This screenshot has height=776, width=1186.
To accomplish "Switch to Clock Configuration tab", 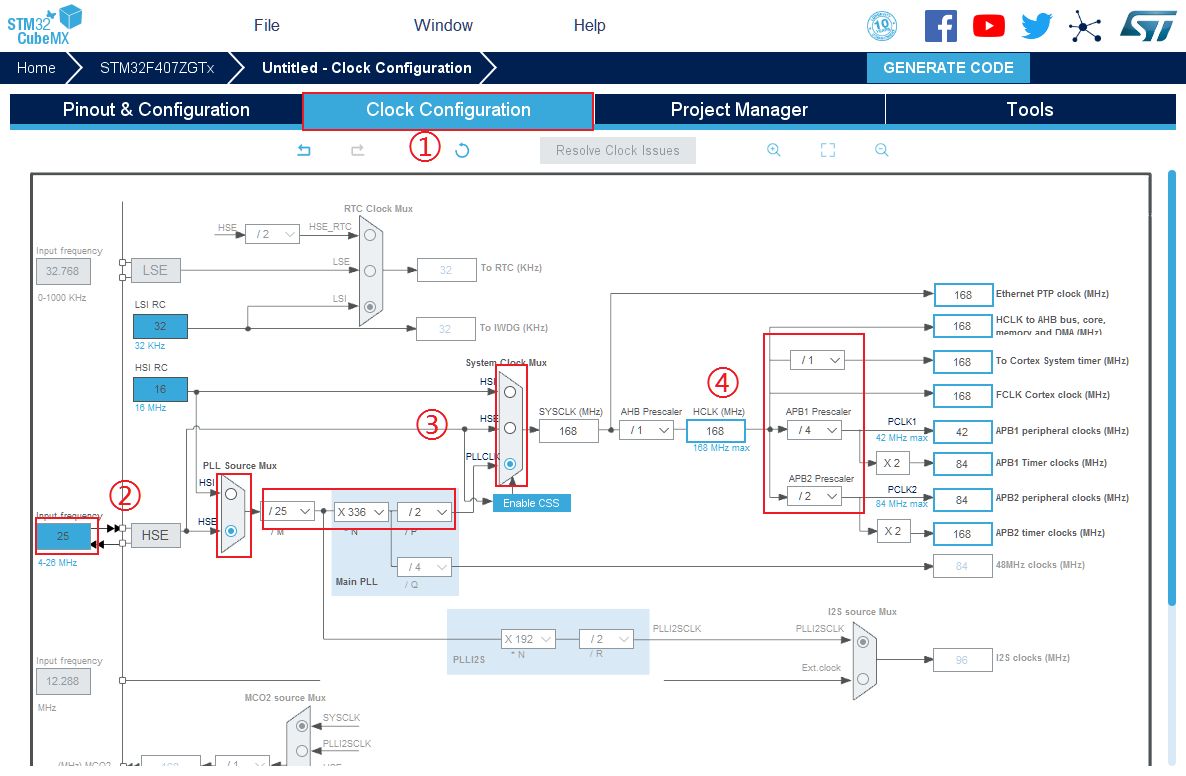I will [448, 110].
